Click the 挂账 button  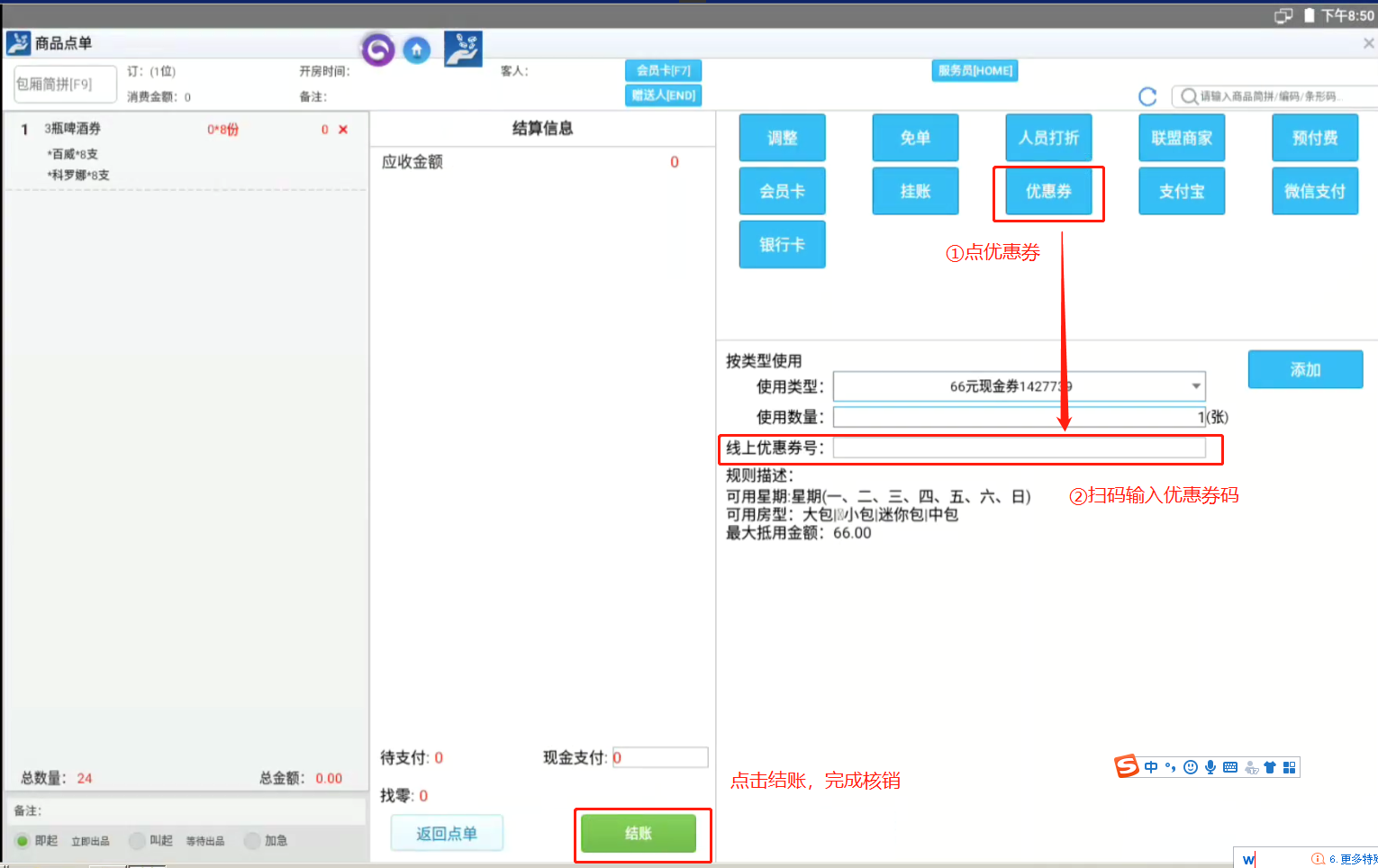[x=915, y=191]
